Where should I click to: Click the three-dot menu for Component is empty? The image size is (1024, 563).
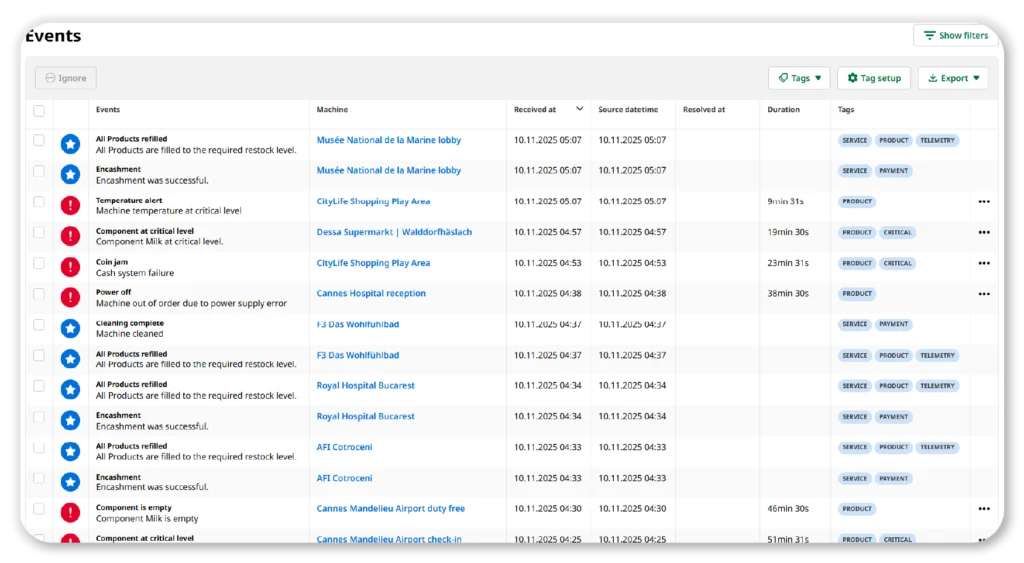point(984,509)
